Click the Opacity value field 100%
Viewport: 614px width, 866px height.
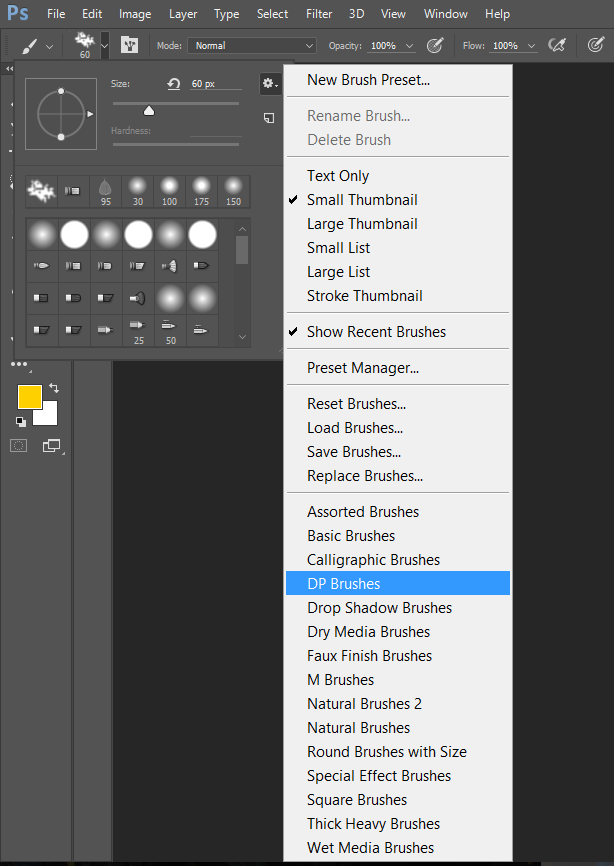click(x=383, y=46)
